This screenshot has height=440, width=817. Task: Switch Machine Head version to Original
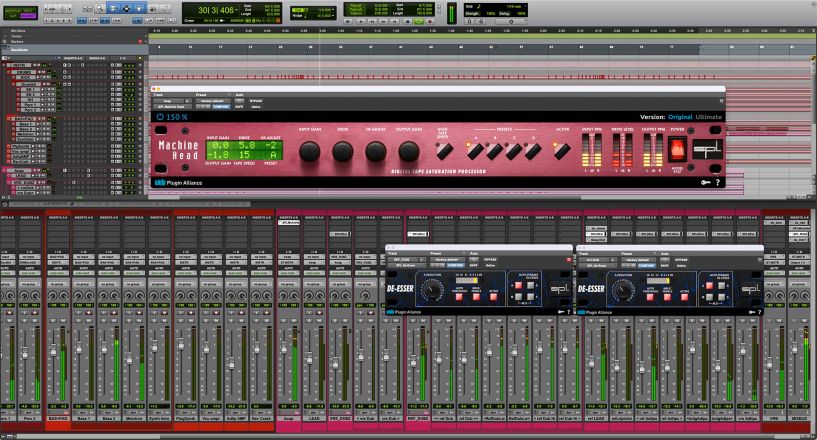pos(680,117)
